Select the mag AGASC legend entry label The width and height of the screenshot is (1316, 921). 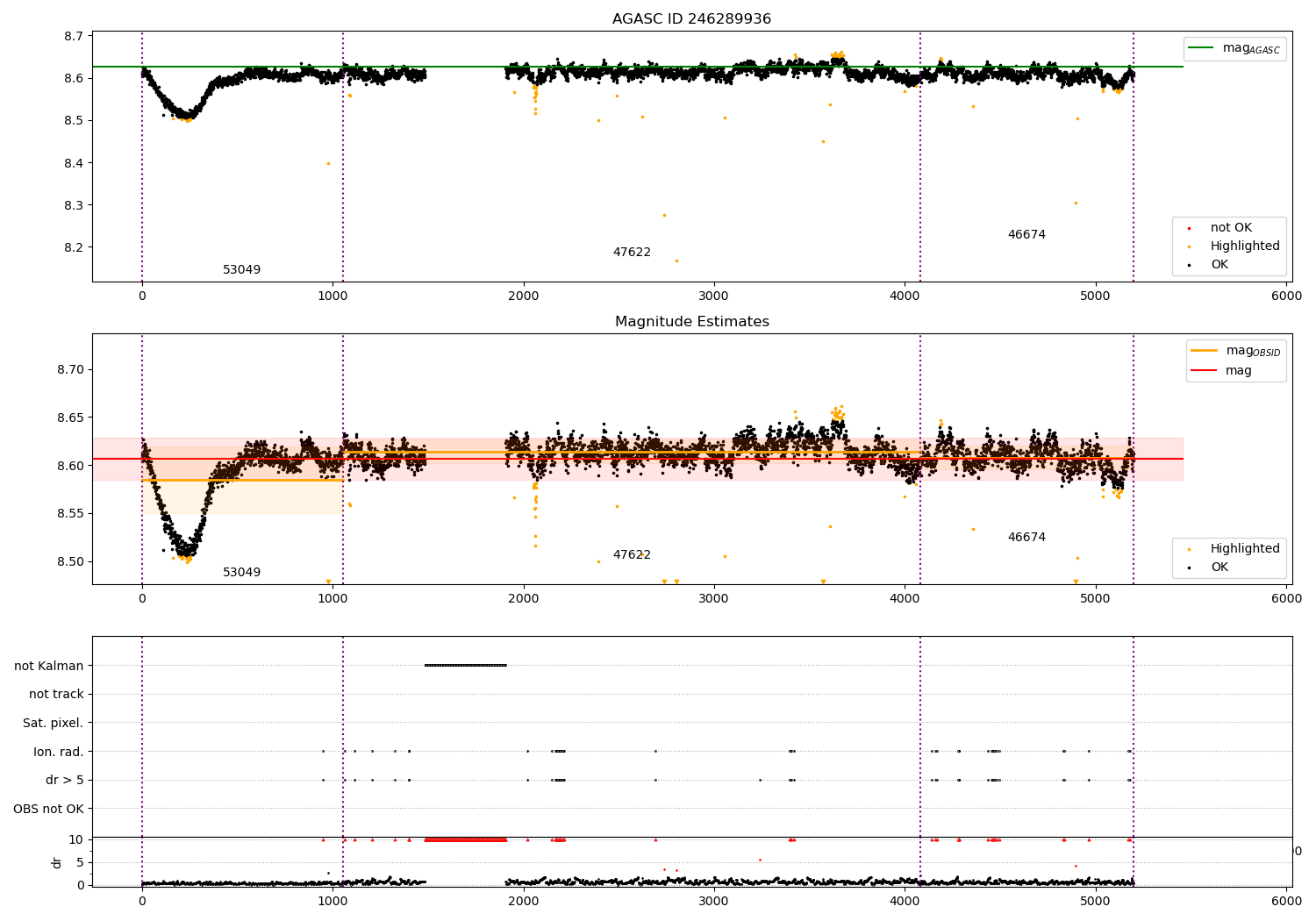tap(1251, 48)
